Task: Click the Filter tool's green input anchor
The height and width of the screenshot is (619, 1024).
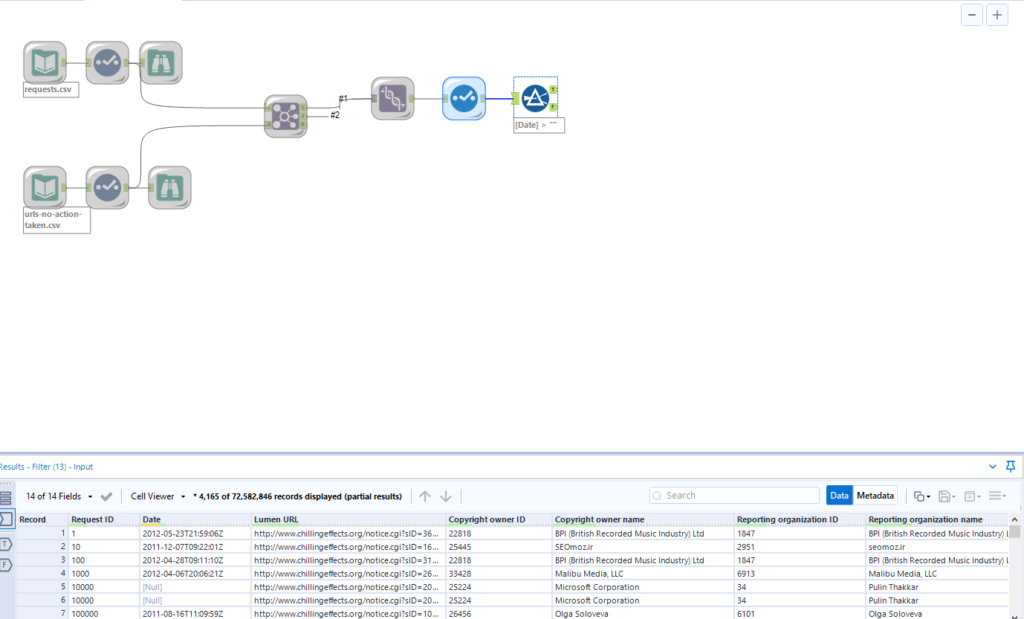Action: 516,99
